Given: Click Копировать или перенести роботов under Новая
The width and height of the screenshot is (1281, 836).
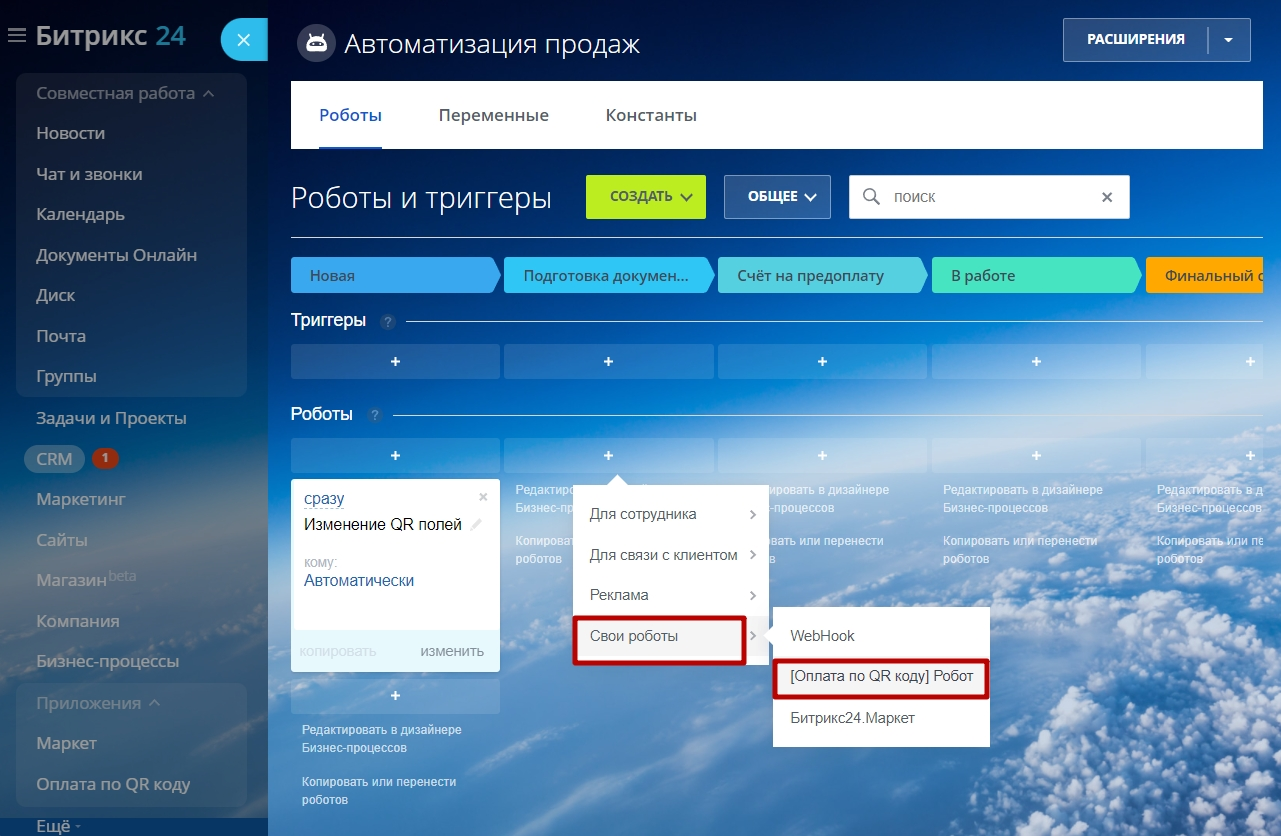Looking at the screenshot, I should click(379, 790).
